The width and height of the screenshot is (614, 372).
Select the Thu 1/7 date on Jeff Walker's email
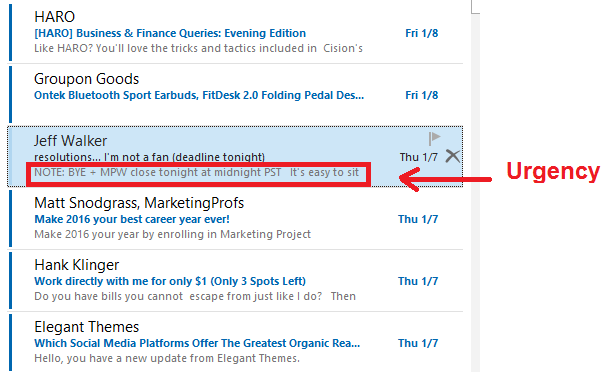(x=419, y=157)
